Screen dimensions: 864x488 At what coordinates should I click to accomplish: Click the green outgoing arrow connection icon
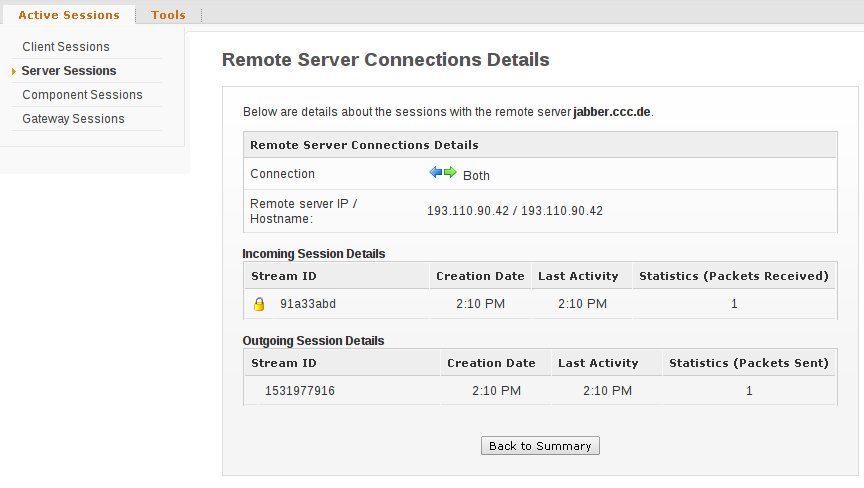pos(450,172)
